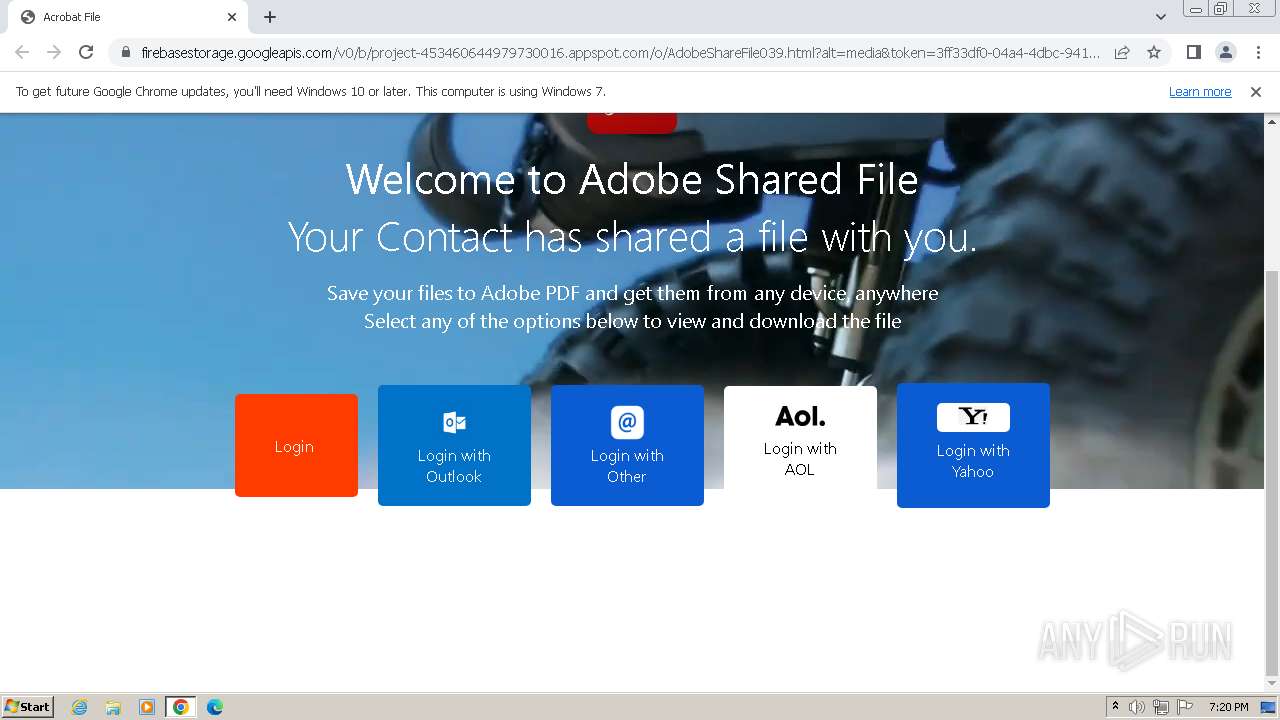Go forward in browser history
The width and height of the screenshot is (1280, 720).
(x=54, y=52)
